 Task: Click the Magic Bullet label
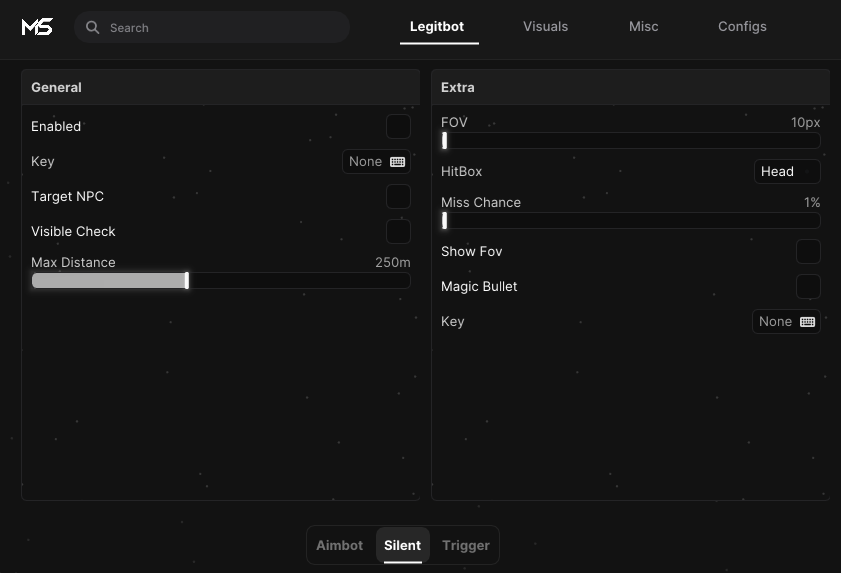(x=479, y=286)
